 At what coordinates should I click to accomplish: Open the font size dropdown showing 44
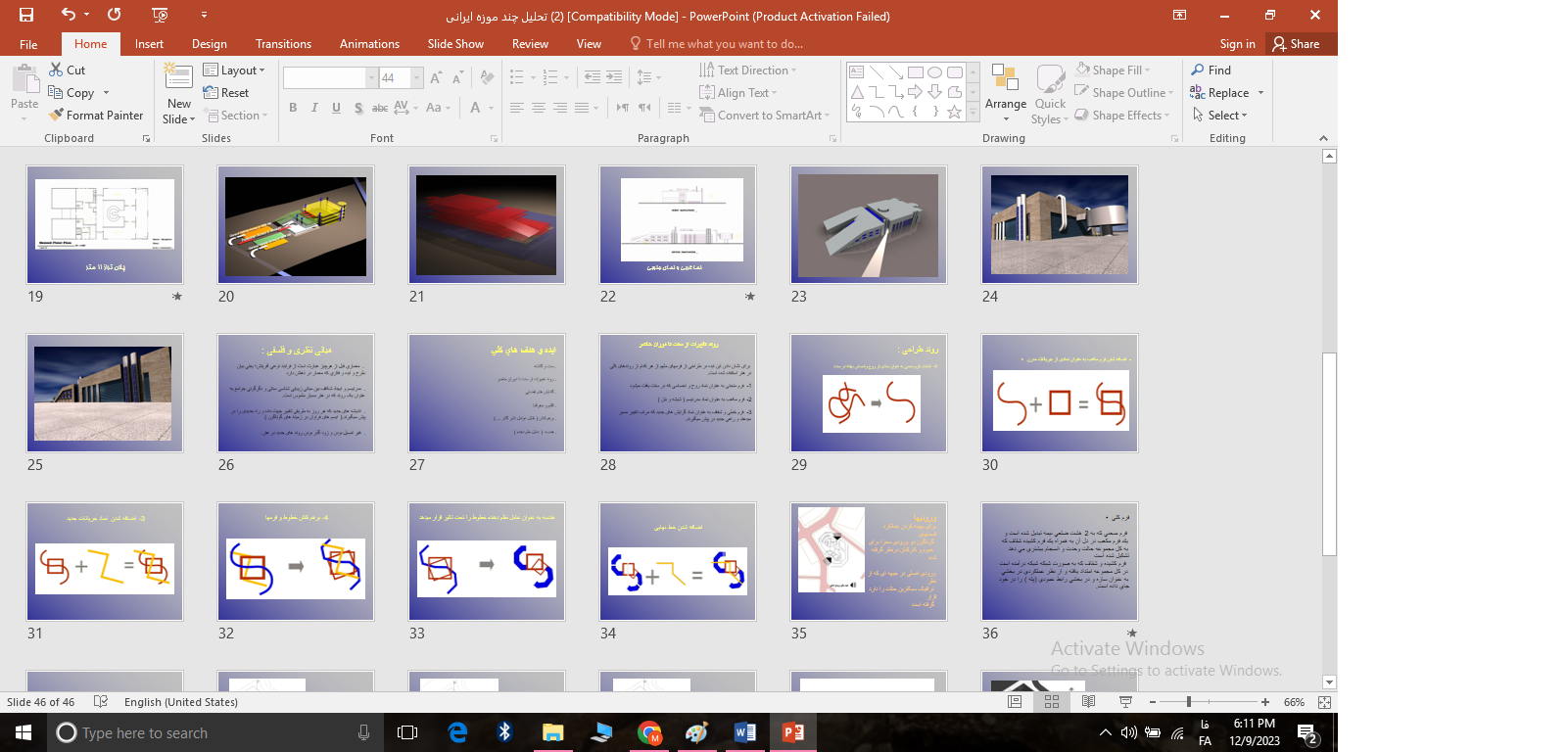(417, 78)
